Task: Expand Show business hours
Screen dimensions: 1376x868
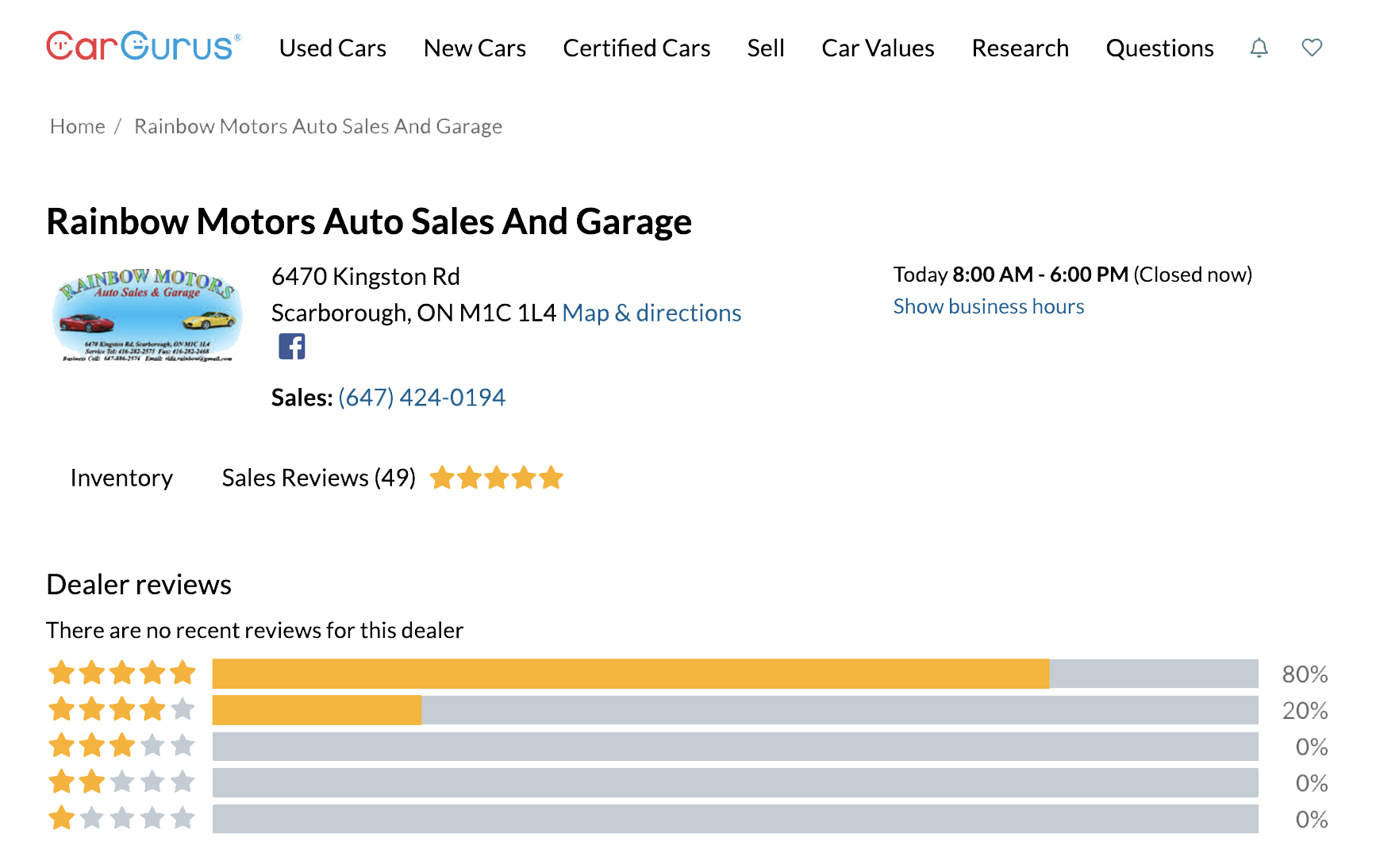Action: pos(988,307)
